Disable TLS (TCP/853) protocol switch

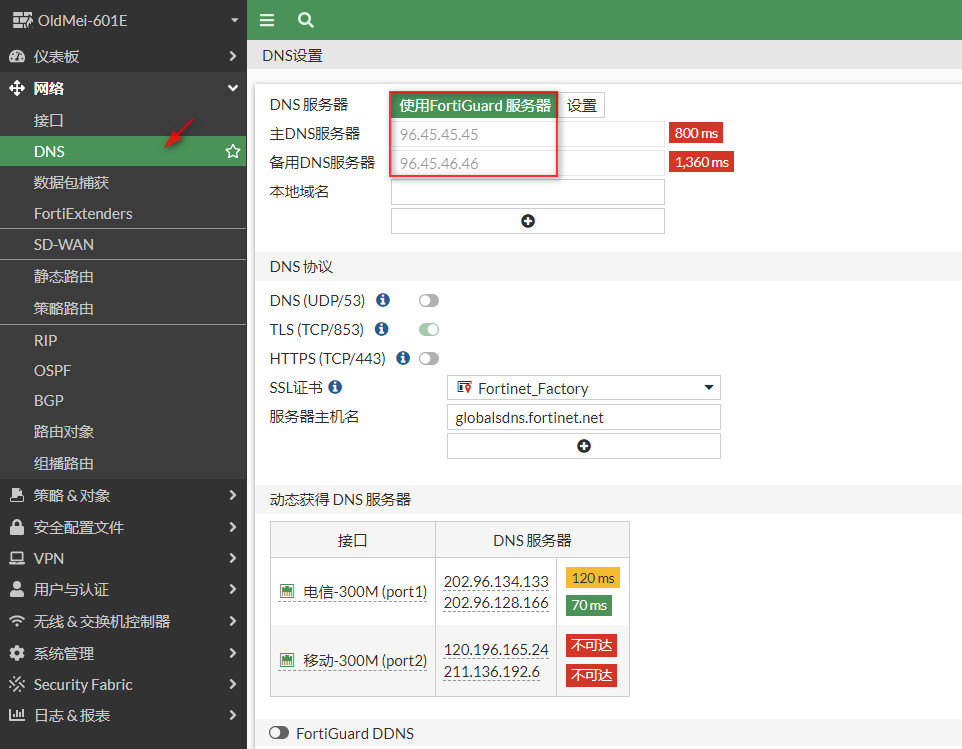coord(429,329)
